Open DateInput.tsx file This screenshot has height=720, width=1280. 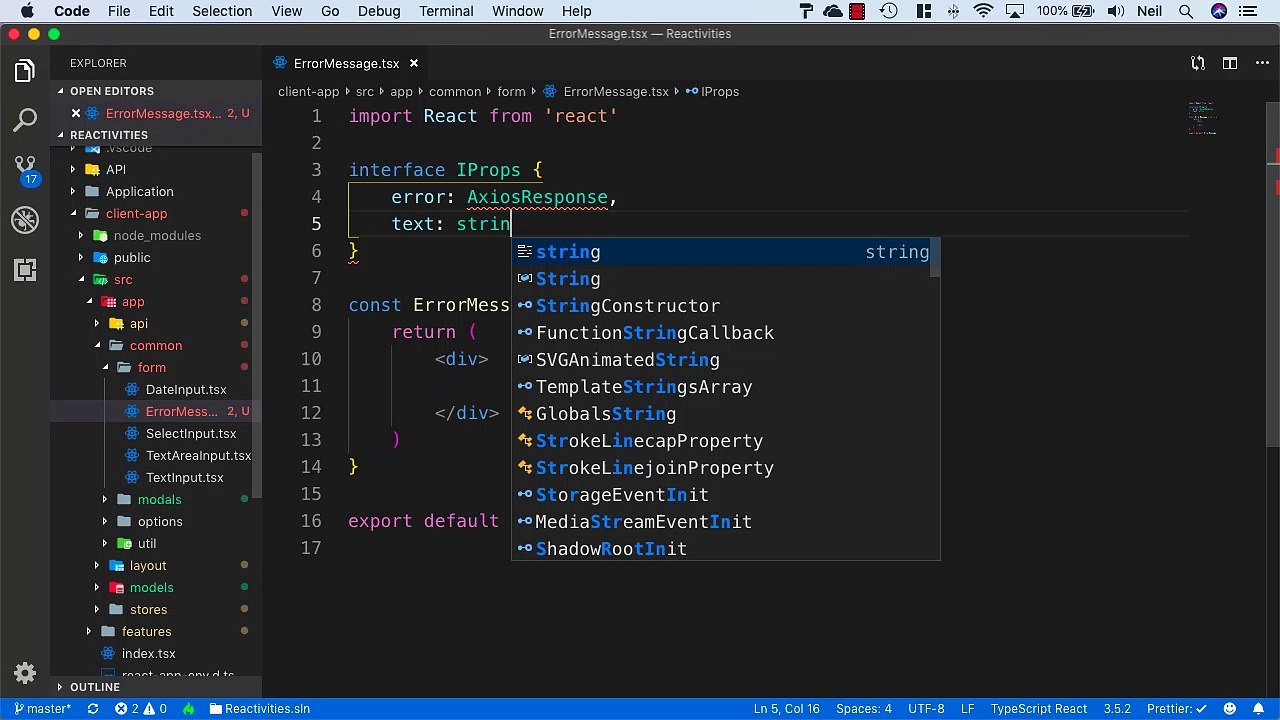pos(186,389)
